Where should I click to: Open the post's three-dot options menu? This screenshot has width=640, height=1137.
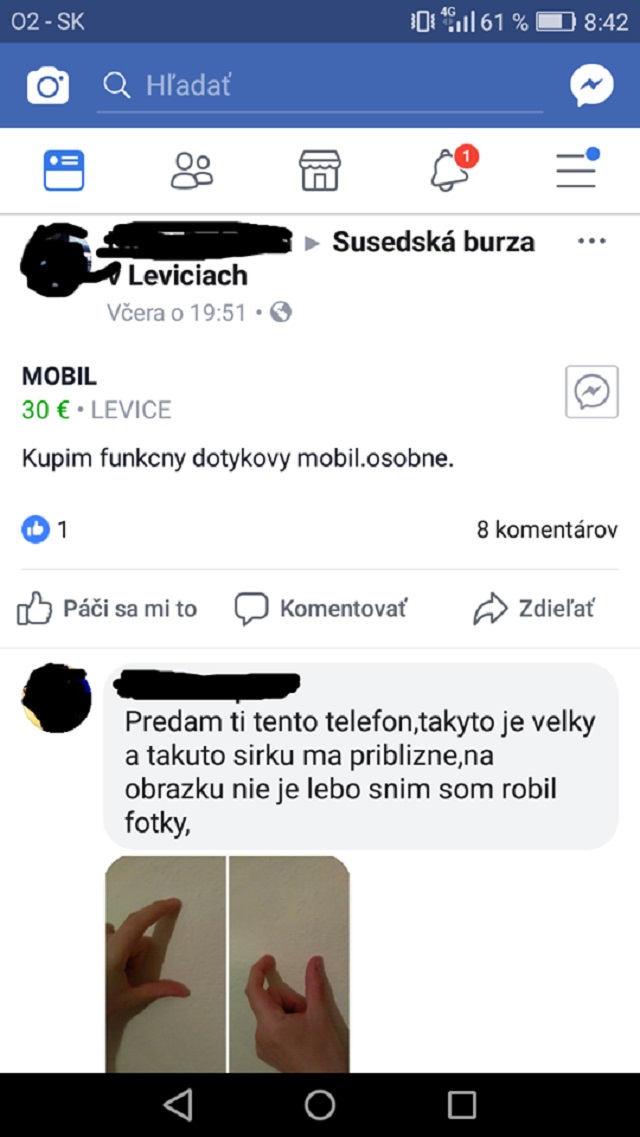click(x=591, y=241)
